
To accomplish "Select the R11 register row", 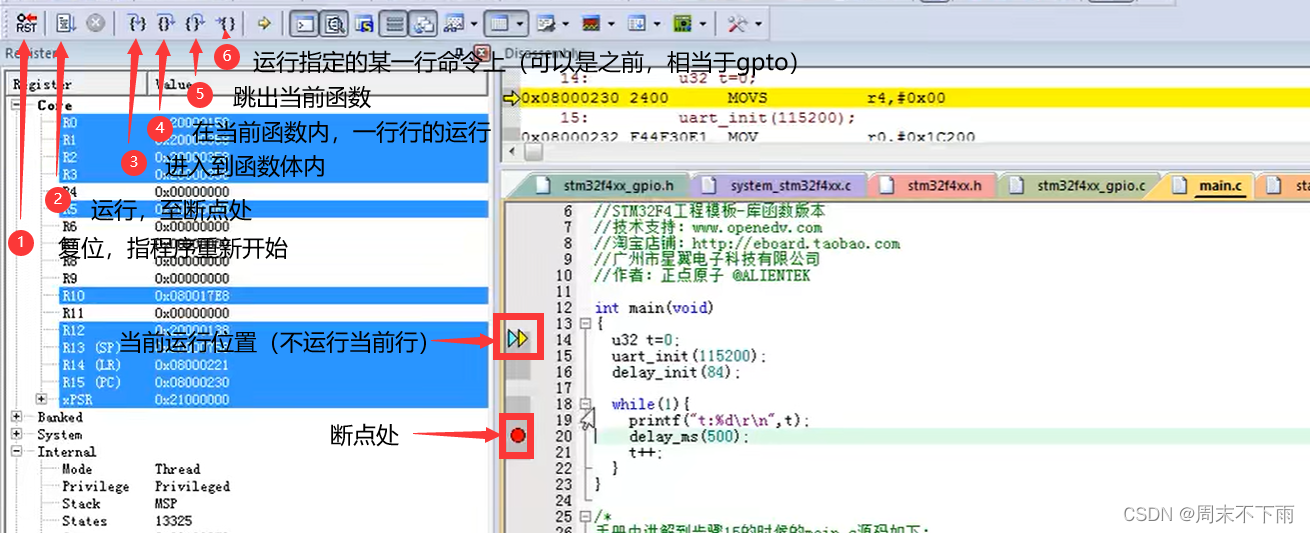I will pyautogui.click(x=274, y=313).
